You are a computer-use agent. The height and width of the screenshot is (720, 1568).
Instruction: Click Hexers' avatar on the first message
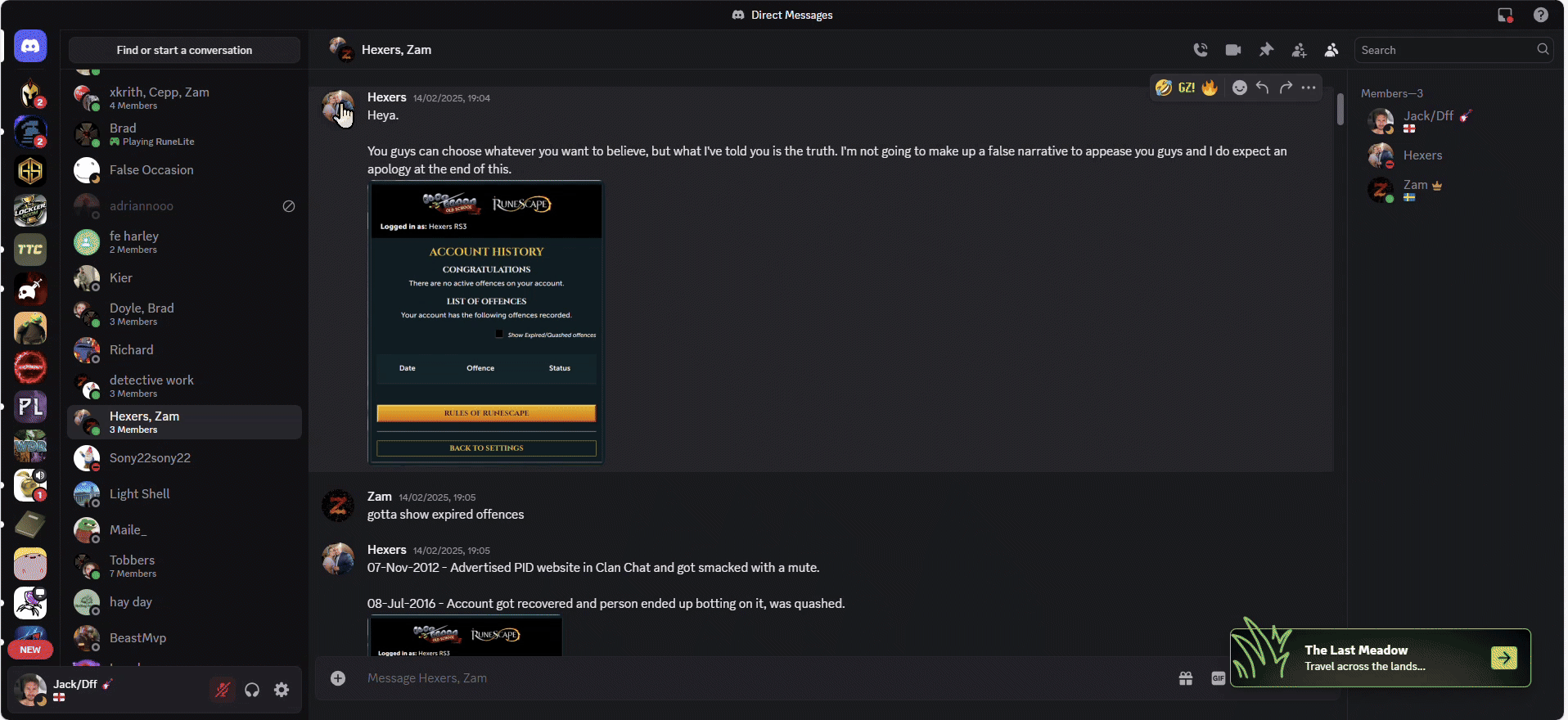point(338,106)
